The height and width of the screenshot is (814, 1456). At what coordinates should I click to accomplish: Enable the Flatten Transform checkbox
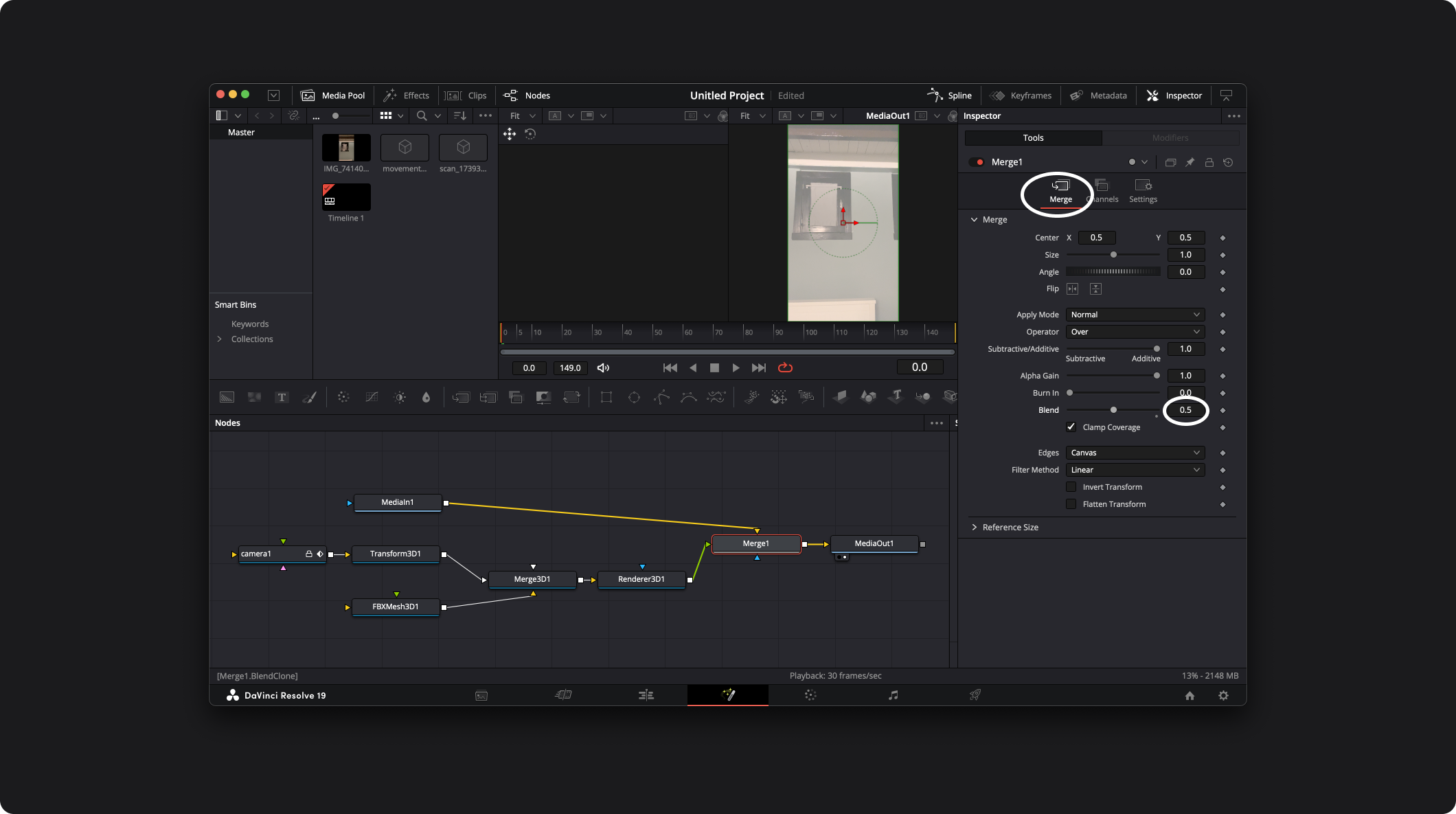click(1071, 504)
